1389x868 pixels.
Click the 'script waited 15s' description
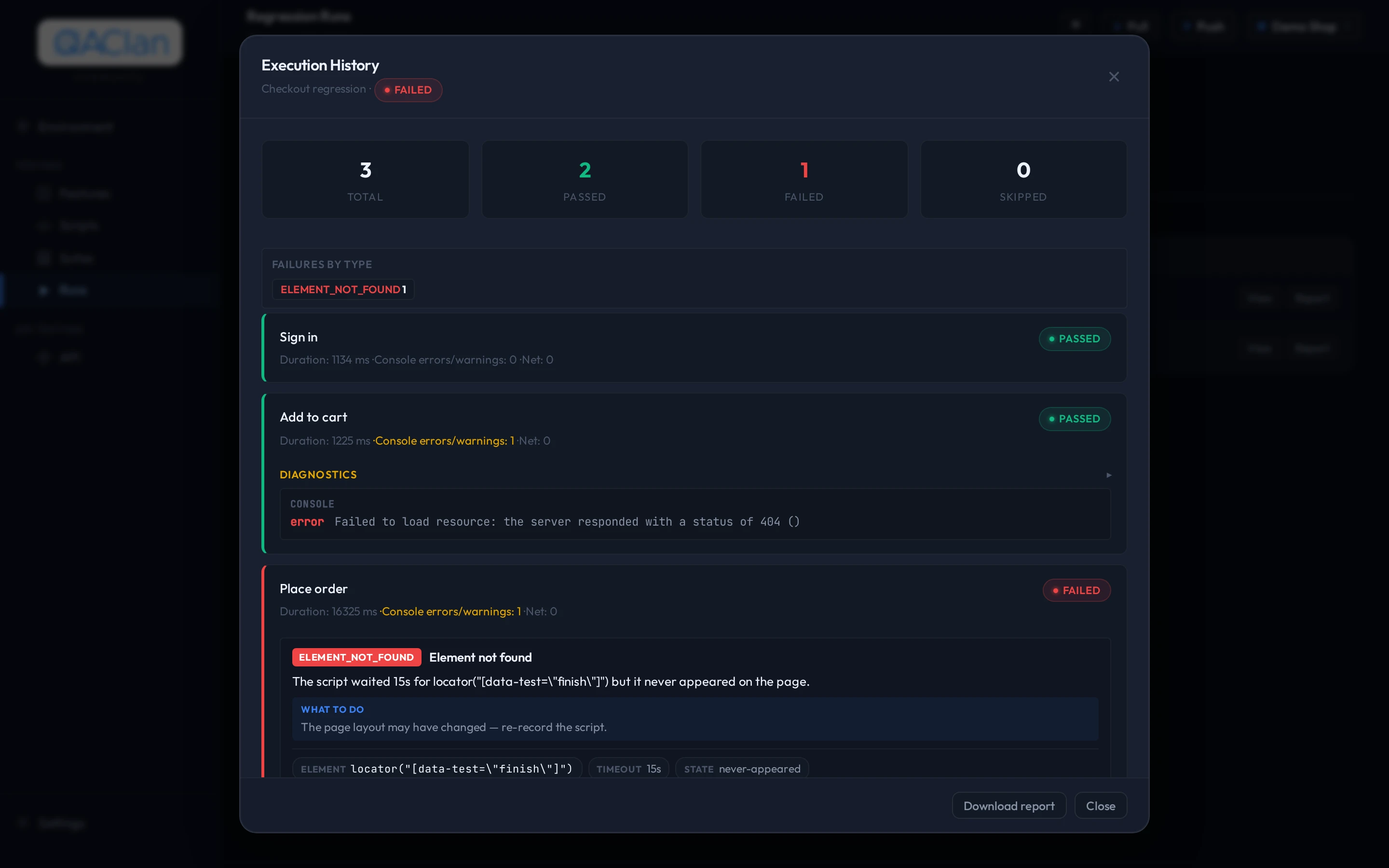point(550,681)
